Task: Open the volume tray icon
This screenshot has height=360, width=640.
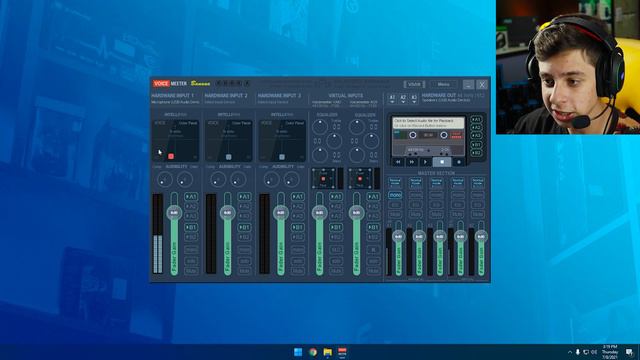Action: [x=594, y=352]
